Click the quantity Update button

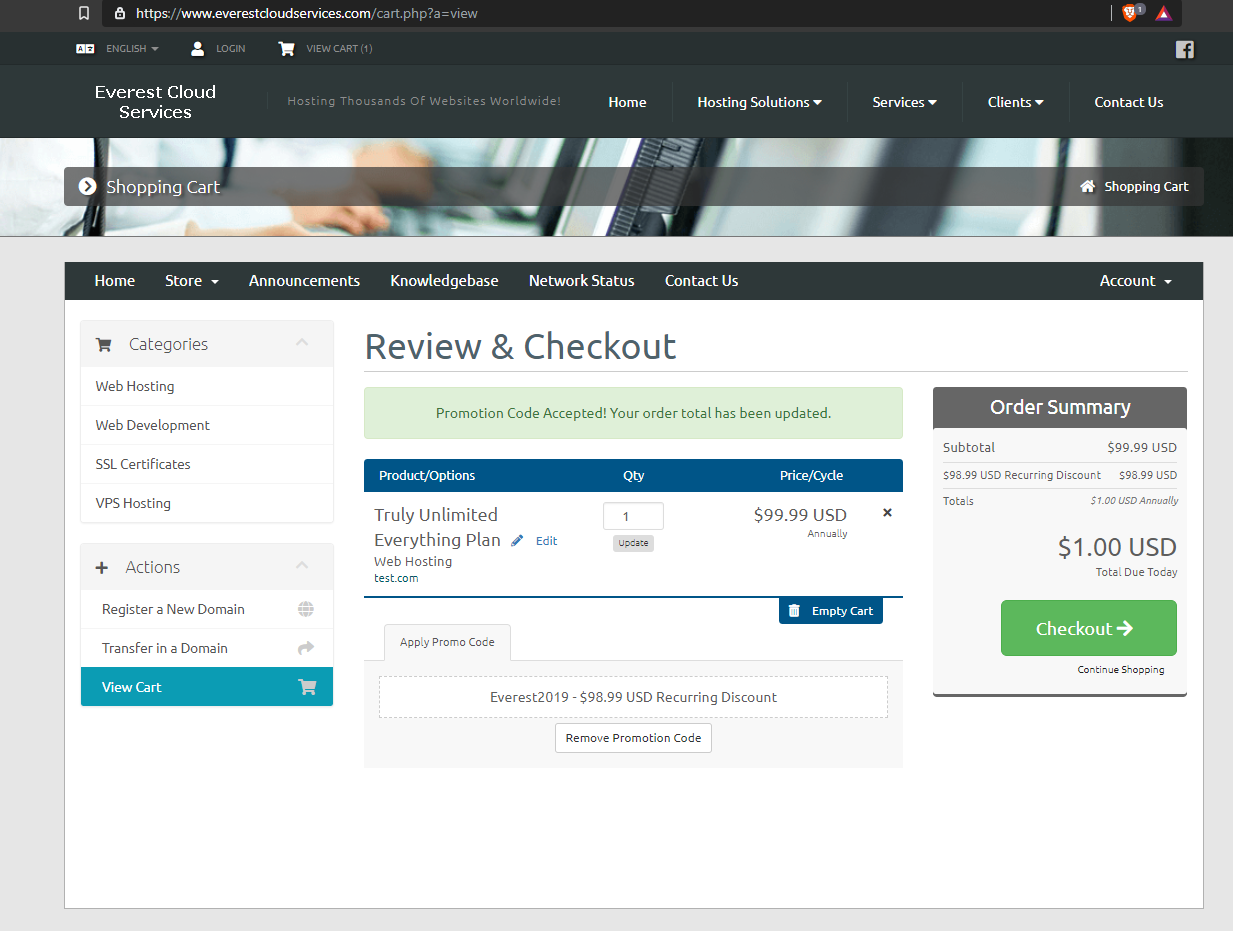633,543
